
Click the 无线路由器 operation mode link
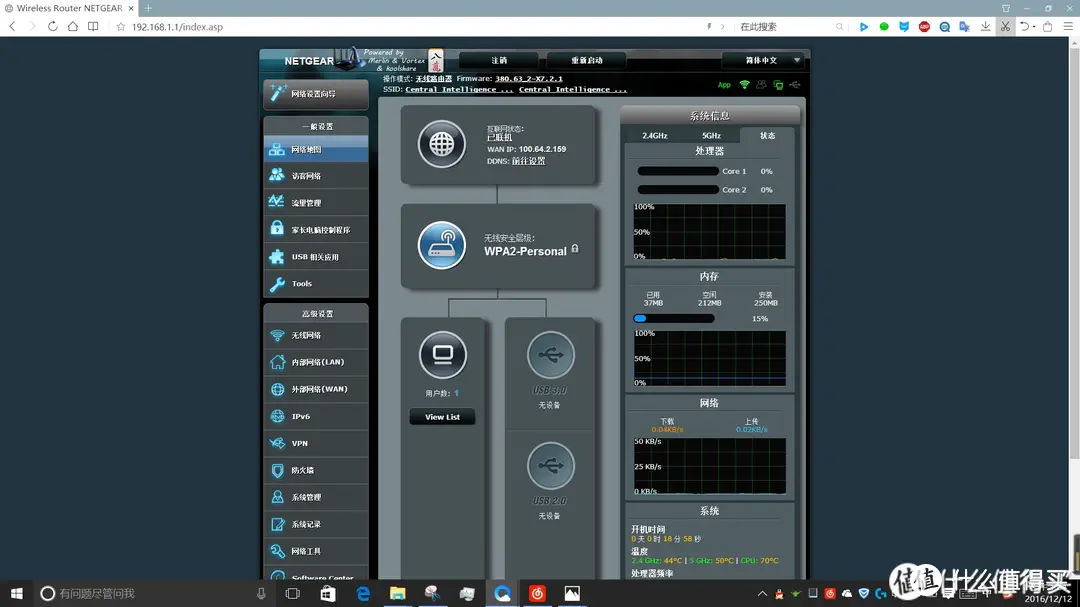point(434,79)
